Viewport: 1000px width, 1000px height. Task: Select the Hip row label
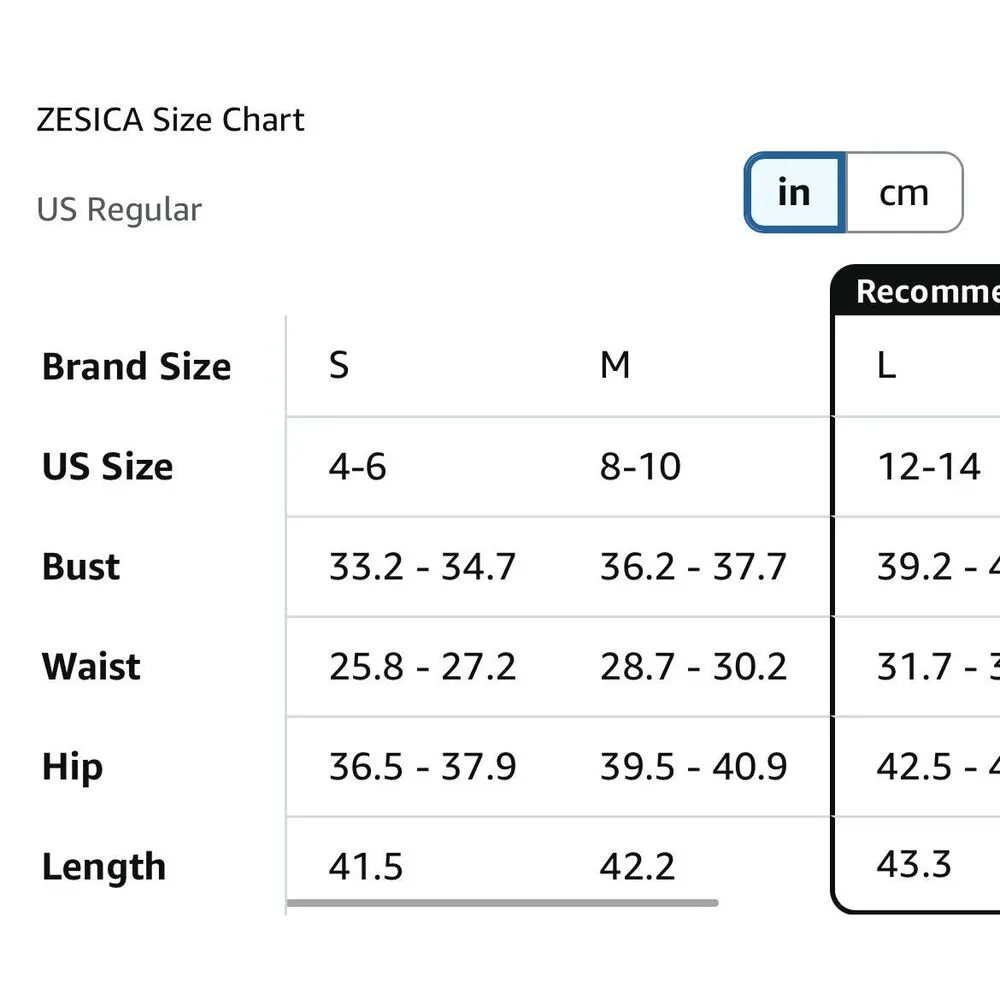71,766
